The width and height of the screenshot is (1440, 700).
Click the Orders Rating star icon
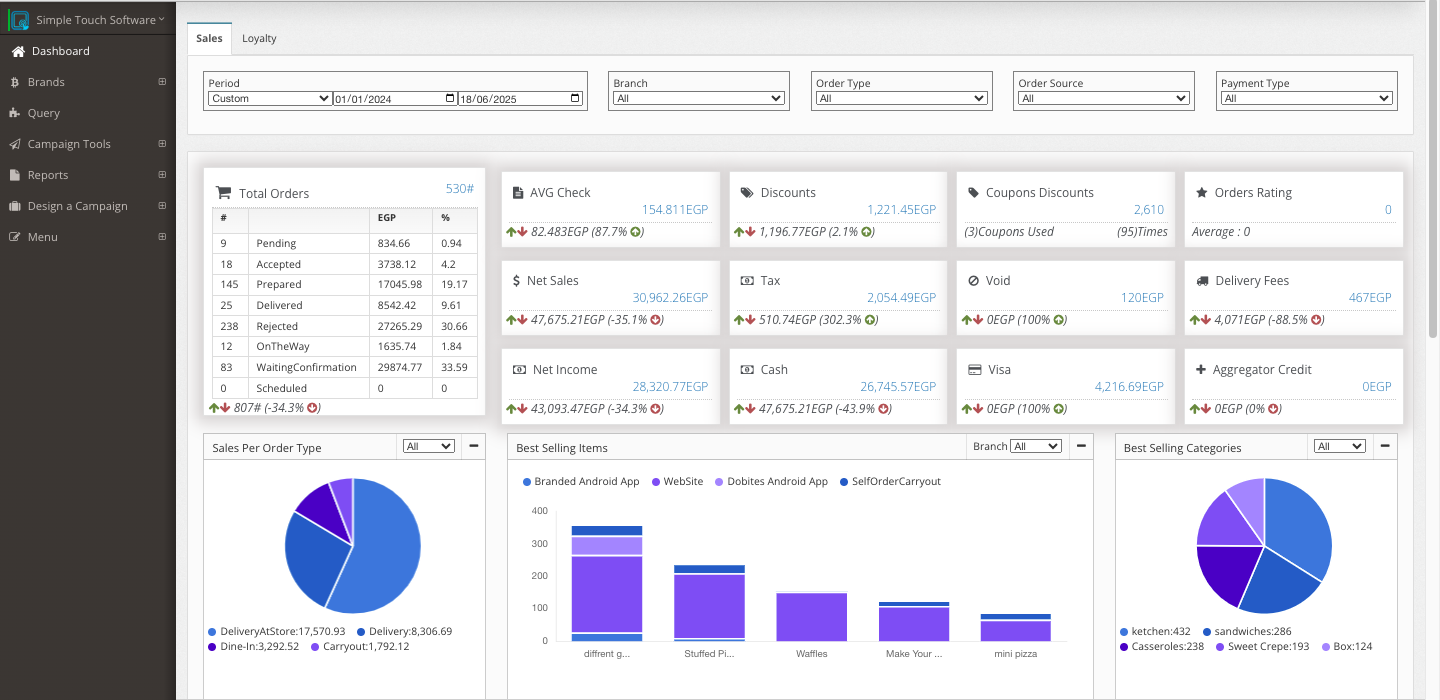(1201, 192)
